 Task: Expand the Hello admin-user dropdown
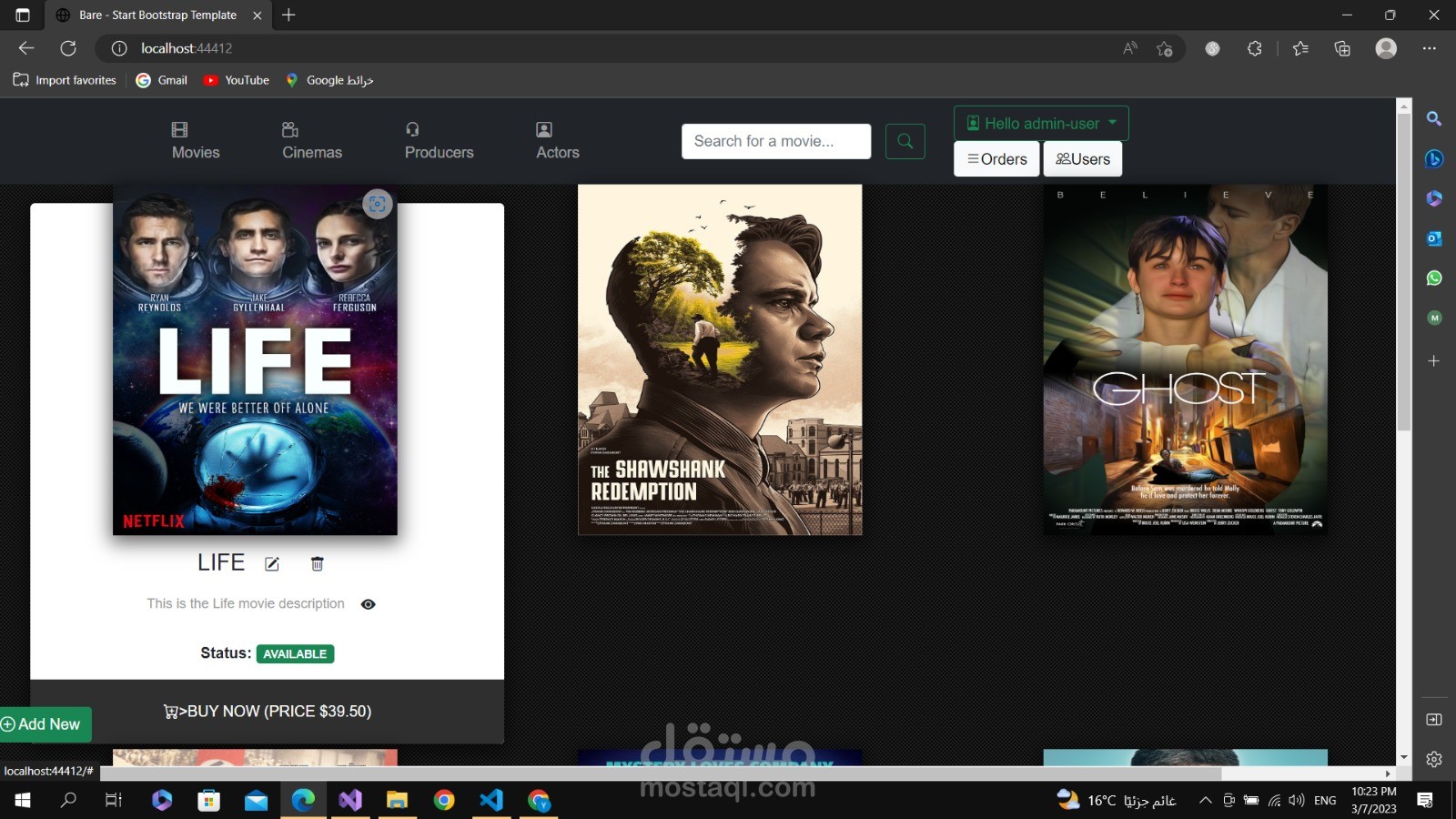1041,124
